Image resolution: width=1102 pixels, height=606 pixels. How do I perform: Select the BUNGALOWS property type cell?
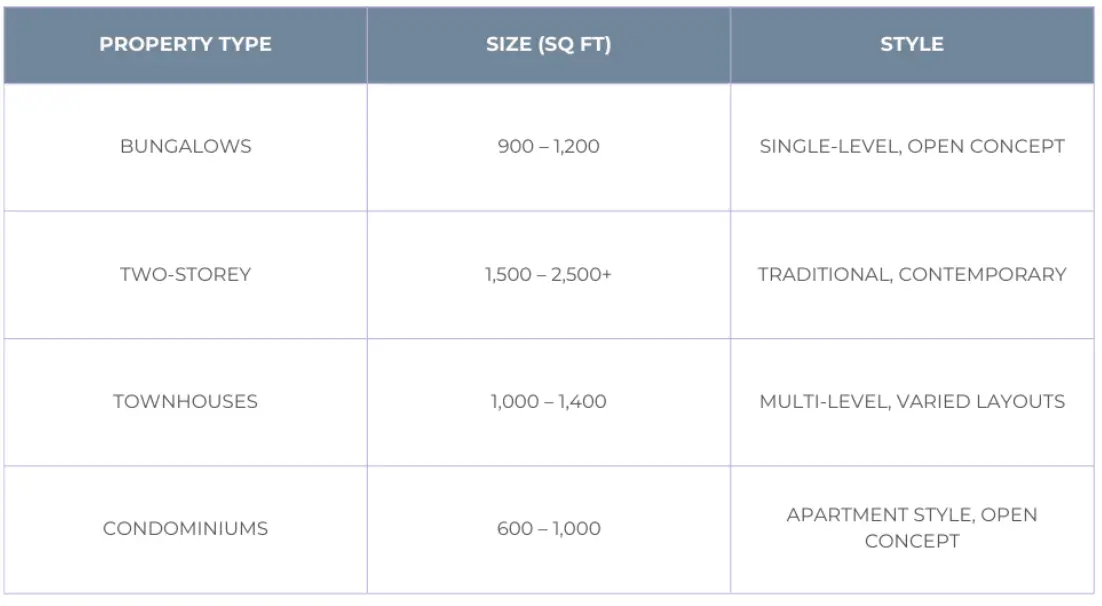185,146
